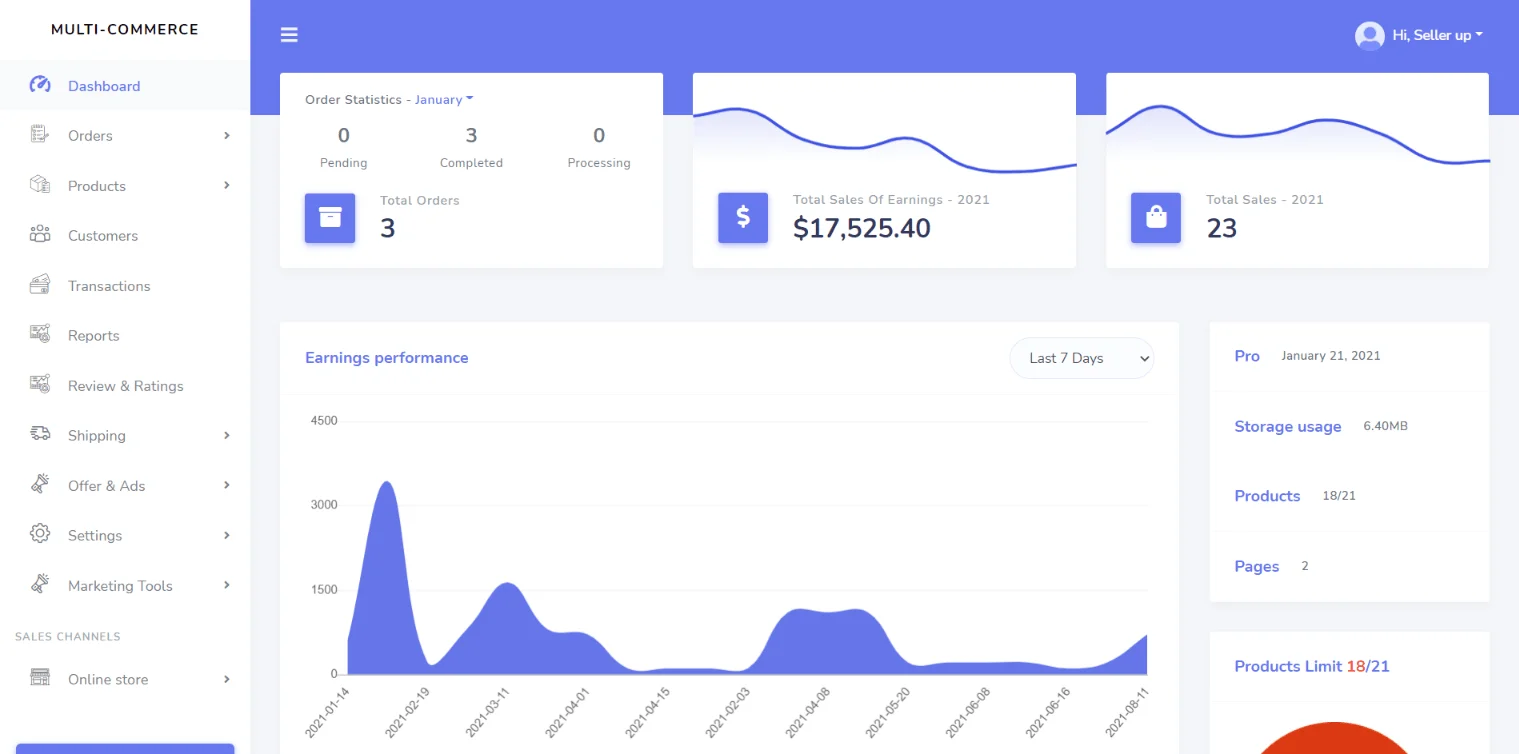The height and width of the screenshot is (754, 1519).
Task: Click the Shipping truck icon
Action: click(40, 433)
